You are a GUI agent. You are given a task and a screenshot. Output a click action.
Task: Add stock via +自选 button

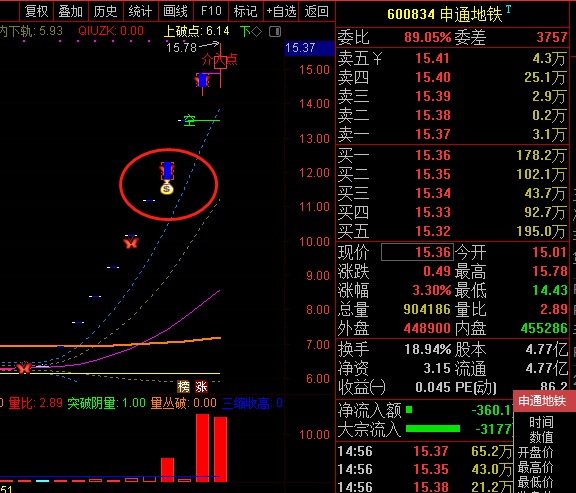click(281, 11)
